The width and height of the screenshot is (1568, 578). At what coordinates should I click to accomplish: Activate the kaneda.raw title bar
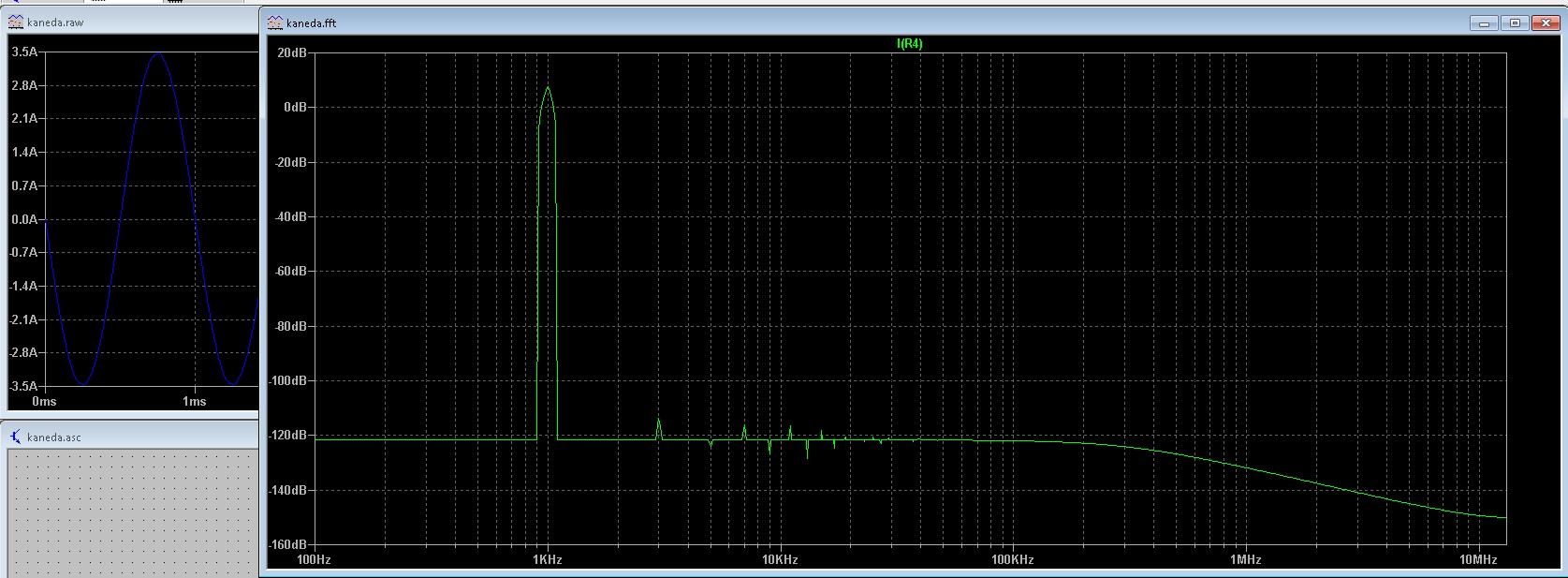pos(131,22)
